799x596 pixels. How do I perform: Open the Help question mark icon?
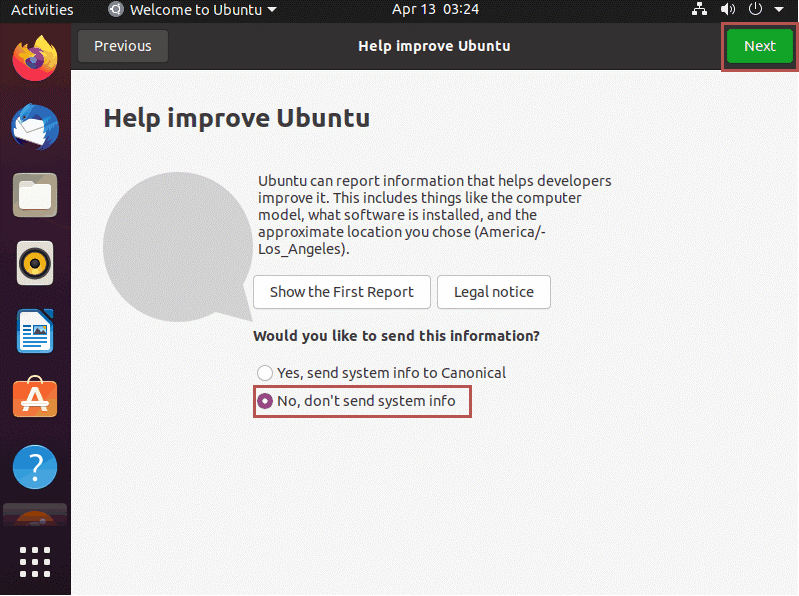click(x=35, y=467)
